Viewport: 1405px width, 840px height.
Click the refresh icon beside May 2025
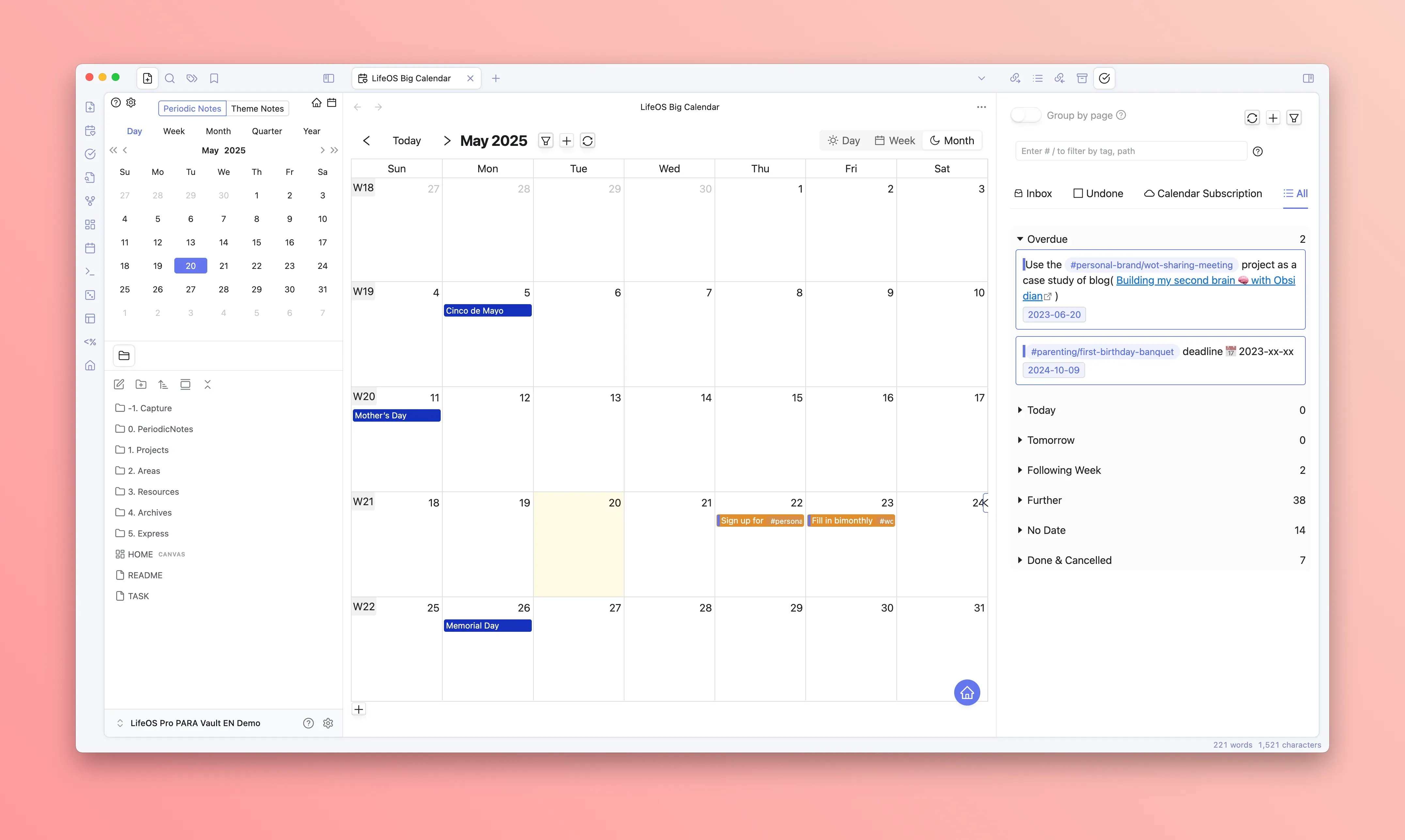click(x=588, y=141)
